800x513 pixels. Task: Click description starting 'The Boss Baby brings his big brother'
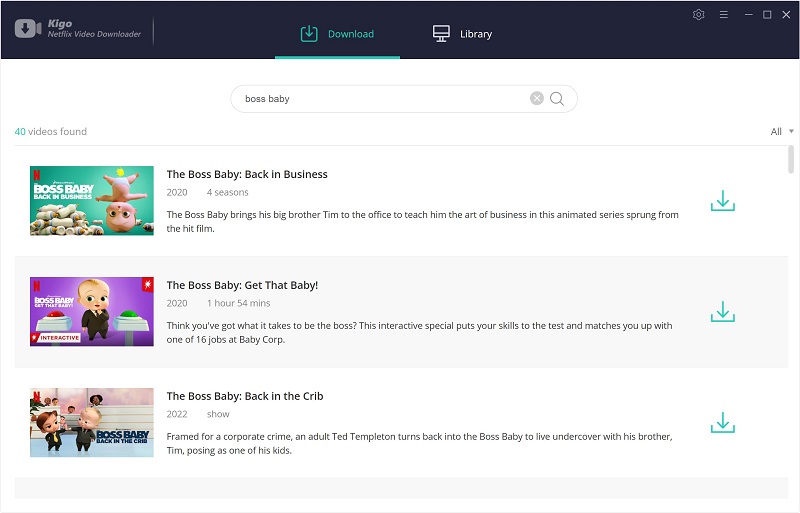(422, 222)
